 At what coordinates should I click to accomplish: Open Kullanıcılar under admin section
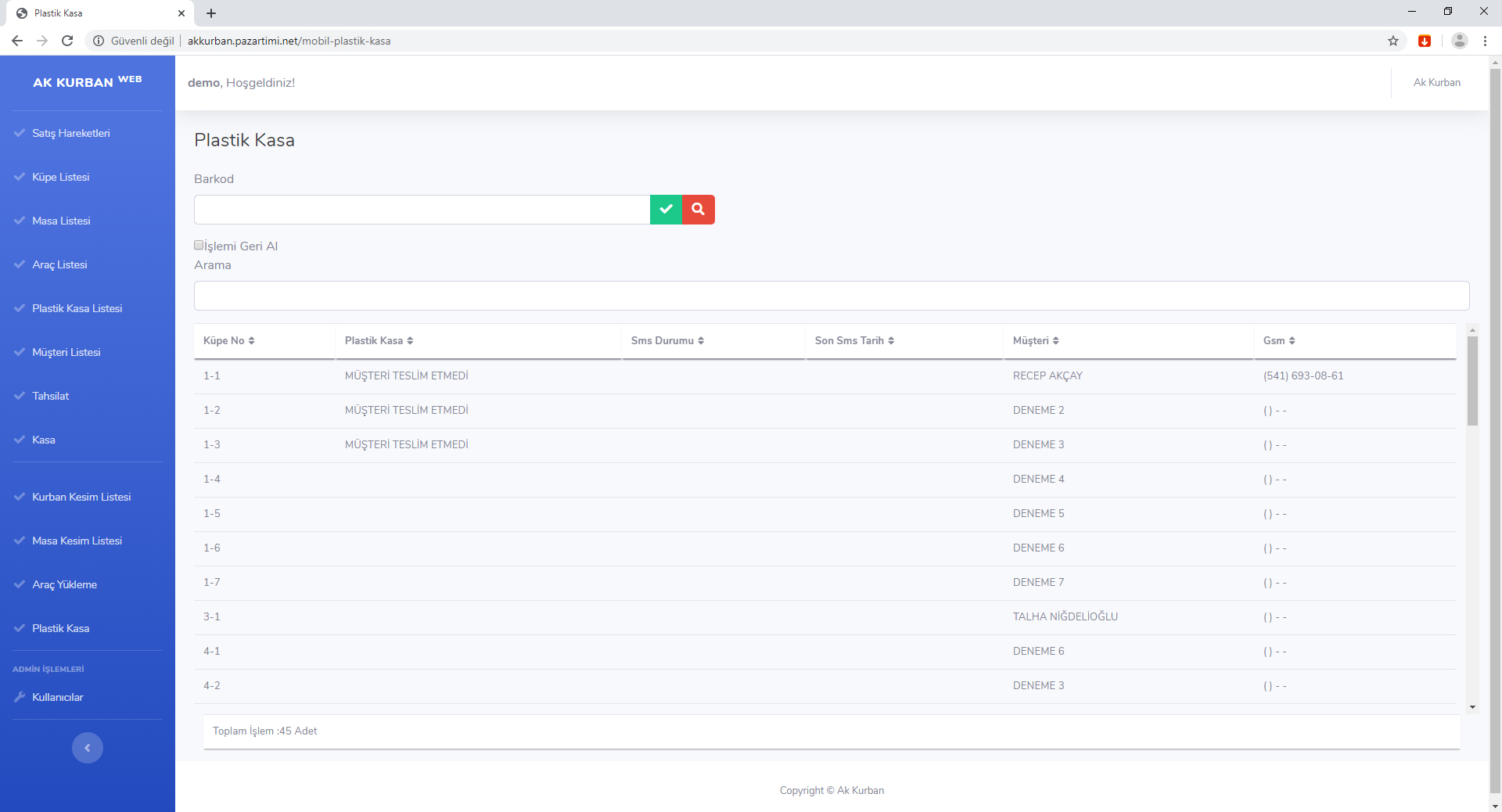point(58,697)
